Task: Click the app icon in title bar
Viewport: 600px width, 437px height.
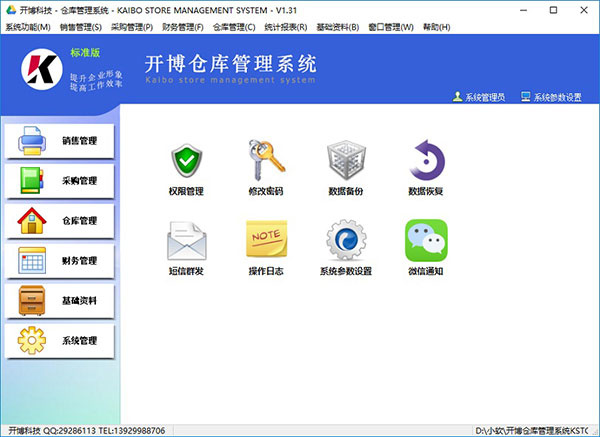Action: click(11, 10)
